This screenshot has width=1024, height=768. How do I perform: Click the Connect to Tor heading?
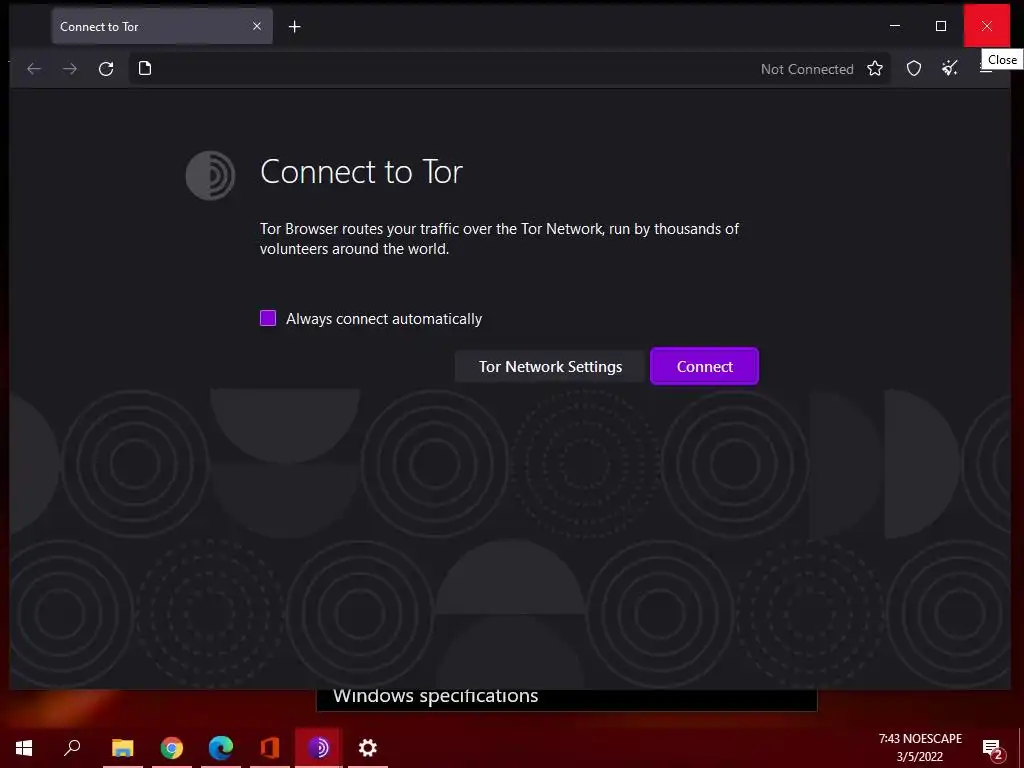point(361,172)
